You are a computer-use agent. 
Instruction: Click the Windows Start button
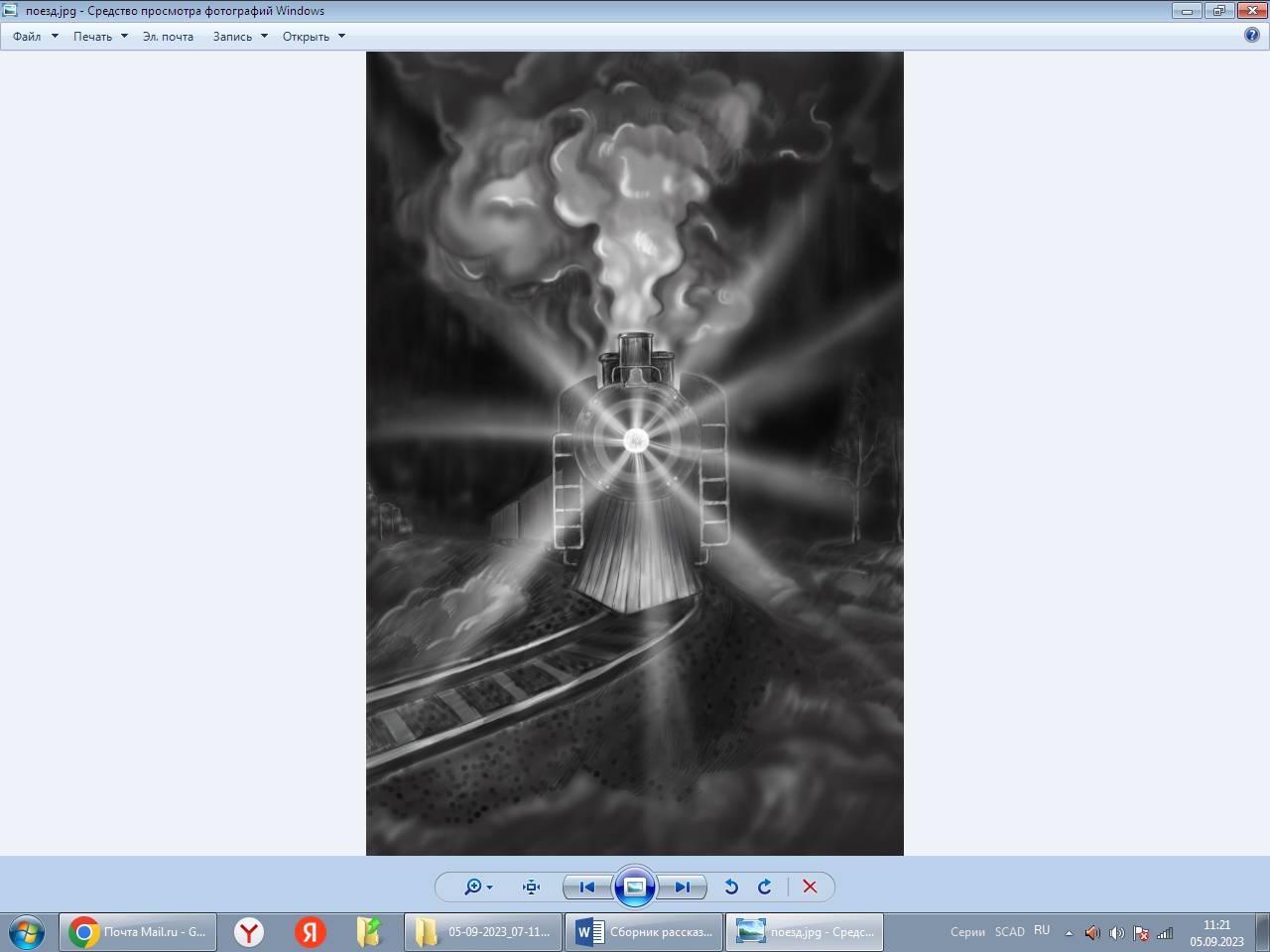click(x=27, y=932)
